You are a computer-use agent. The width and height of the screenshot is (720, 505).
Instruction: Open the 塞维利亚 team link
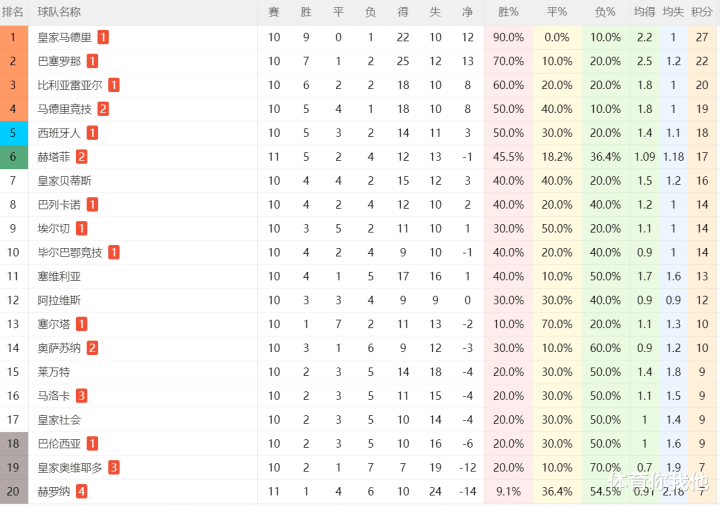(59, 276)
